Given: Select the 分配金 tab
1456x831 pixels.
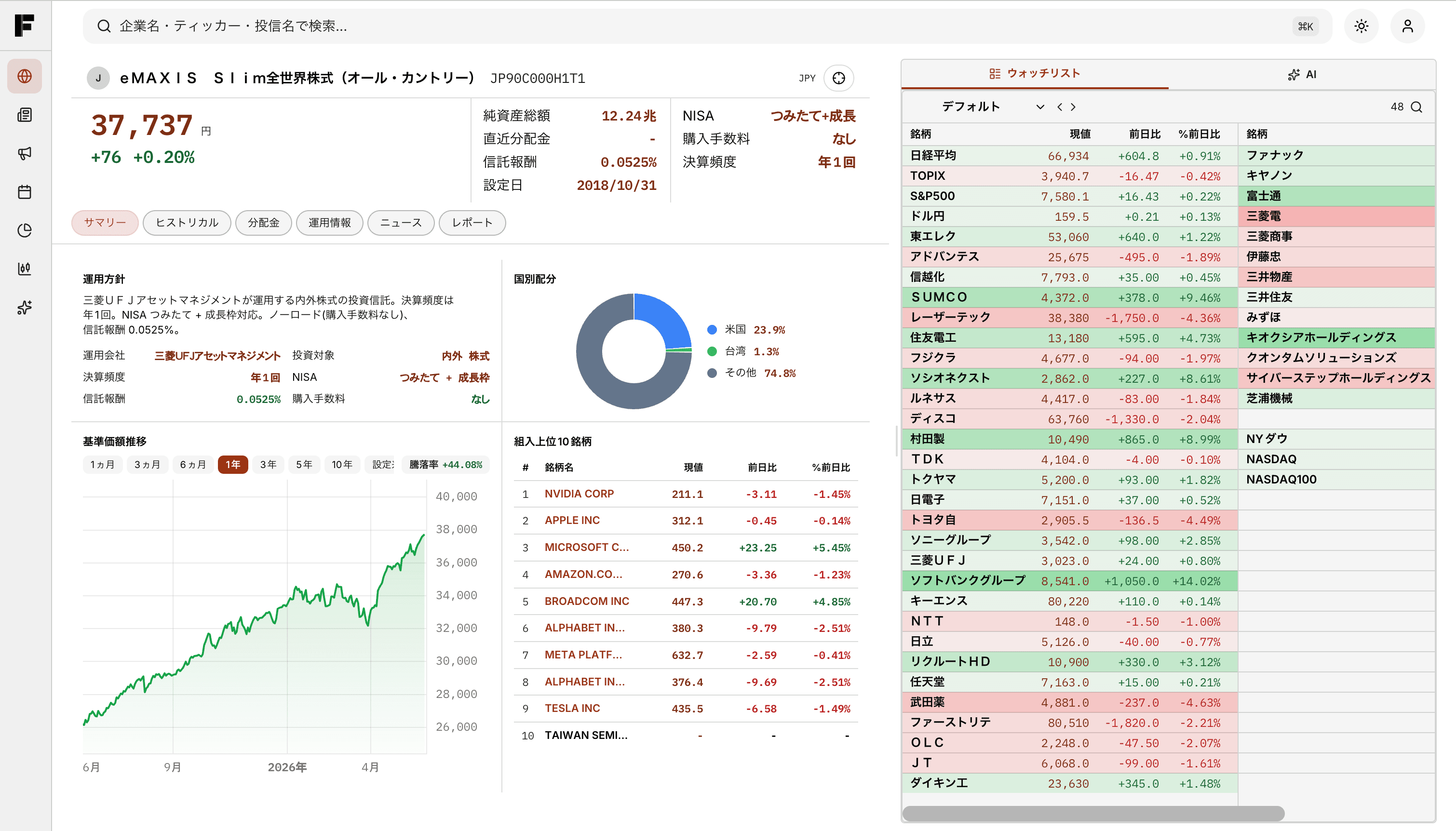Looking at the screenshot, I should (264, 223).
